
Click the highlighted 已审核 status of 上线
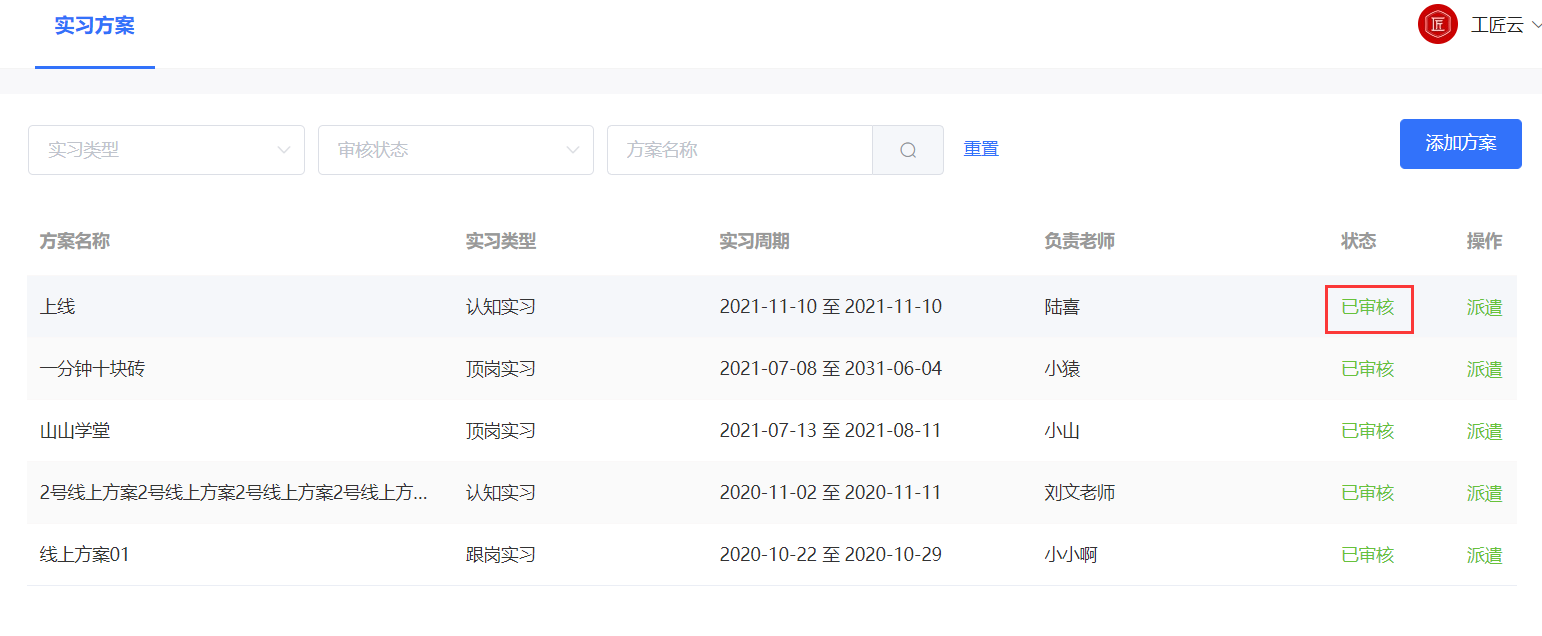pyautogui.click(x=1368, y=307)
